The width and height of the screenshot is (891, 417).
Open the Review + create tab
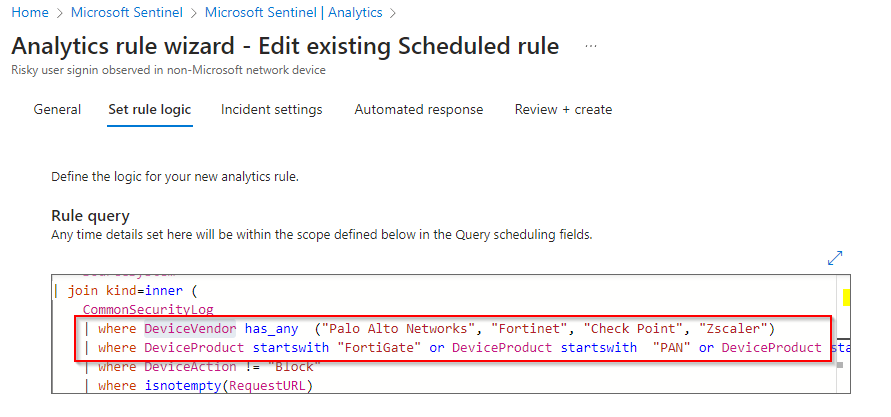pyautogui.click(x=563, y=109)
